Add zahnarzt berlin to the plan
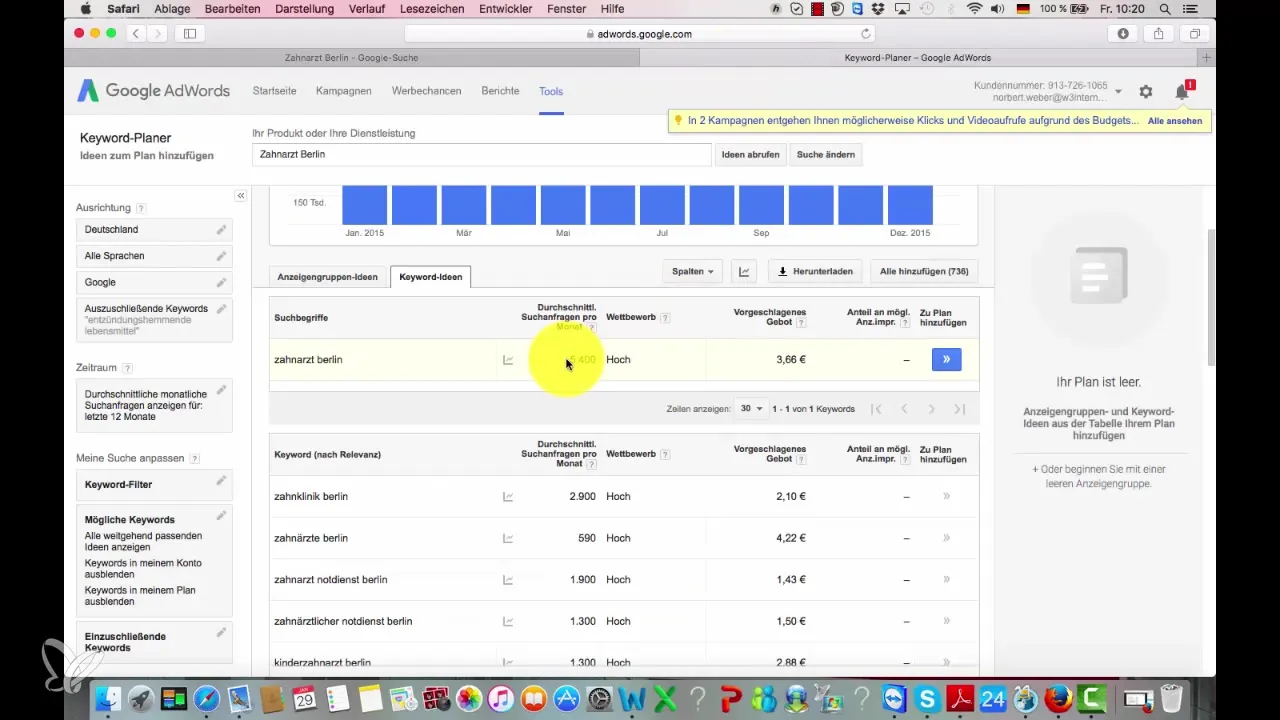1280x720 pixels. (x=946, y=359)
